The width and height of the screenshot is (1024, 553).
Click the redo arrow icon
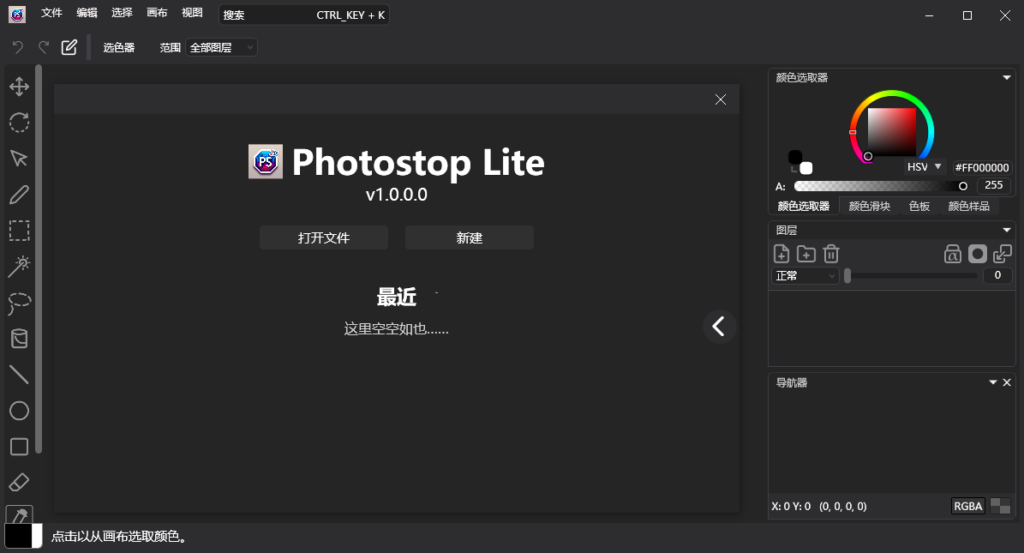point(43,47)
